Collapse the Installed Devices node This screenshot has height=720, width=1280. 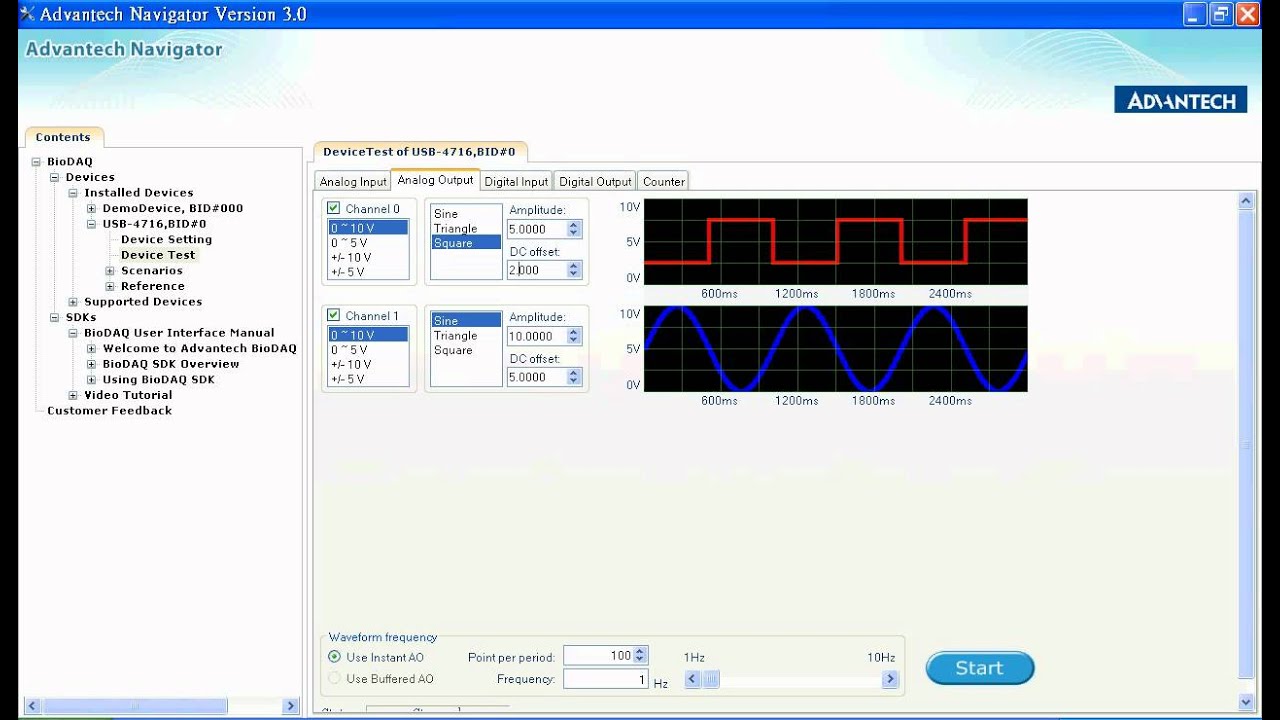point(73,193)
